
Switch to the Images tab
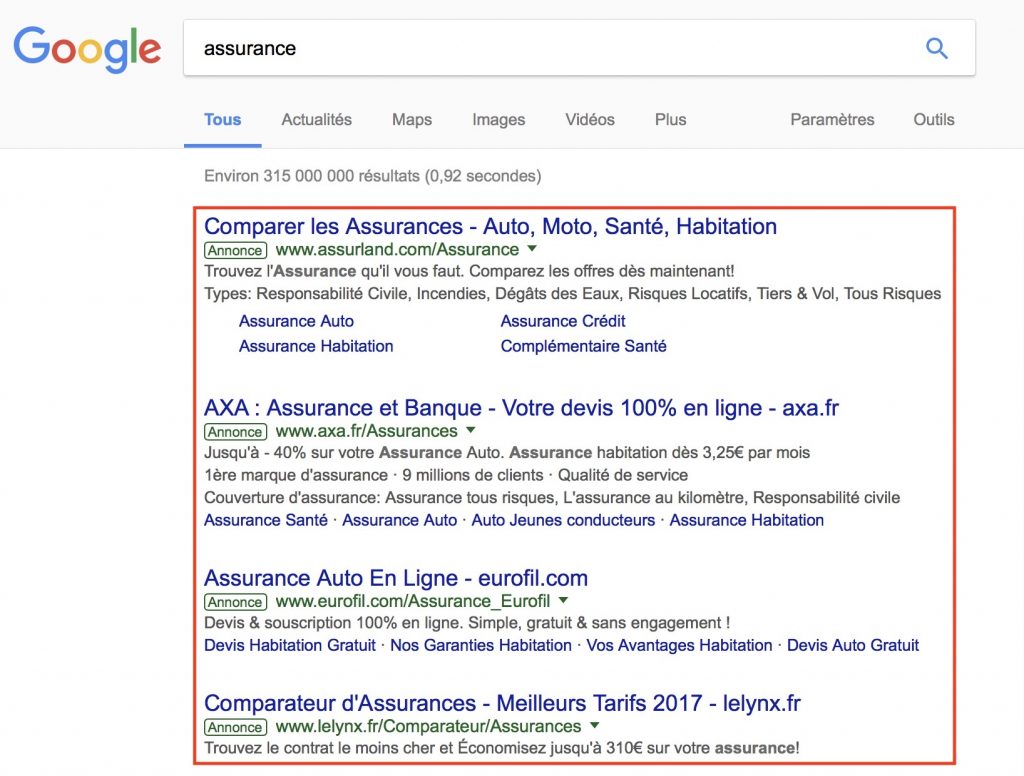(499, 120)
